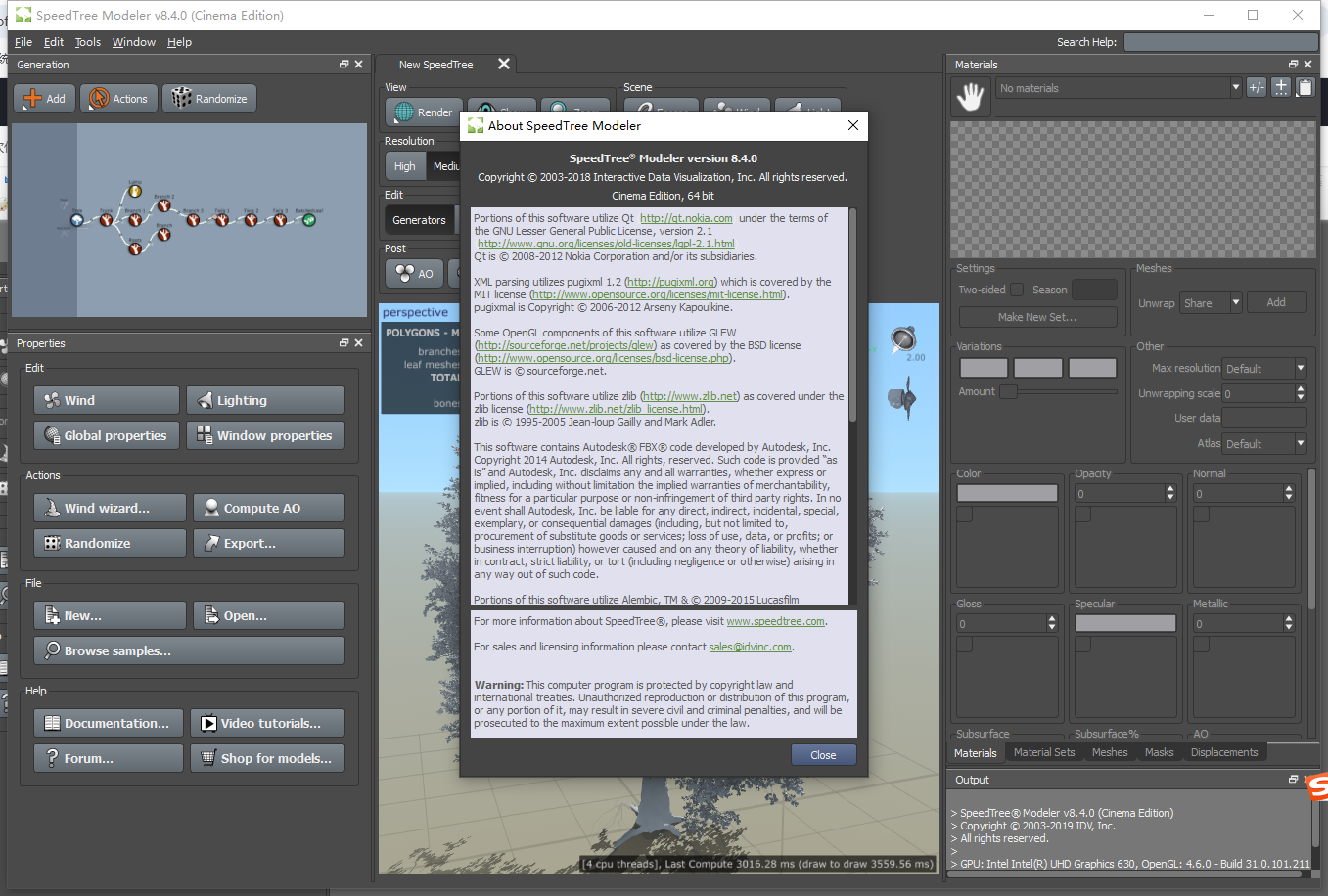
Task: Select the Tree node in generation graph
Action: coord(77,220)
